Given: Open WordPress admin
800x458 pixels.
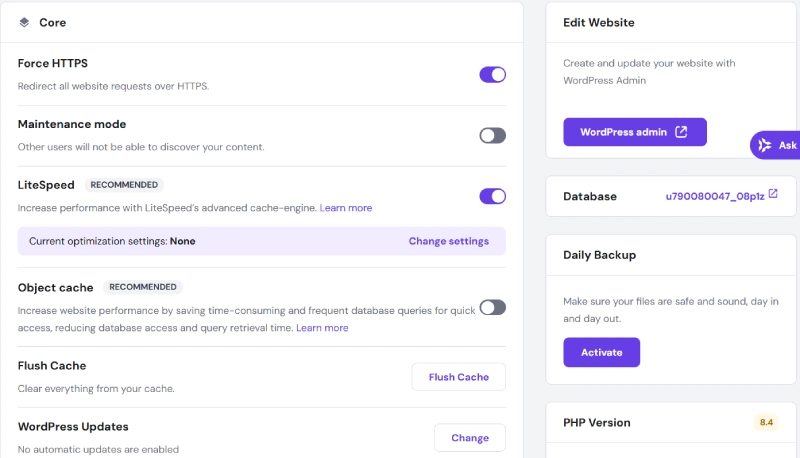Looking at the screenshot, I should (635, 132).
